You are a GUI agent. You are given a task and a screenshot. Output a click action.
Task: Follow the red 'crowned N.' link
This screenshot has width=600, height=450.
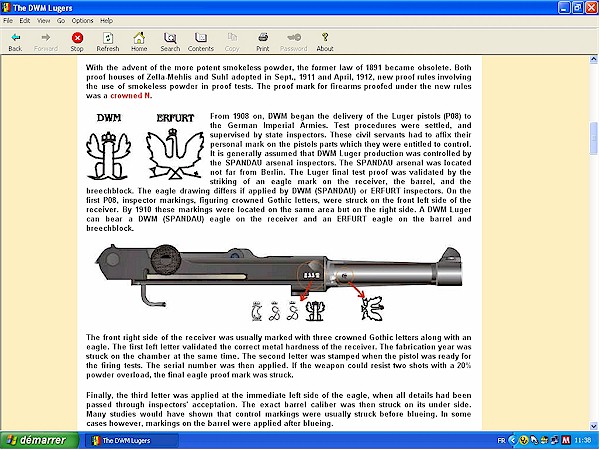click(131, 96)
